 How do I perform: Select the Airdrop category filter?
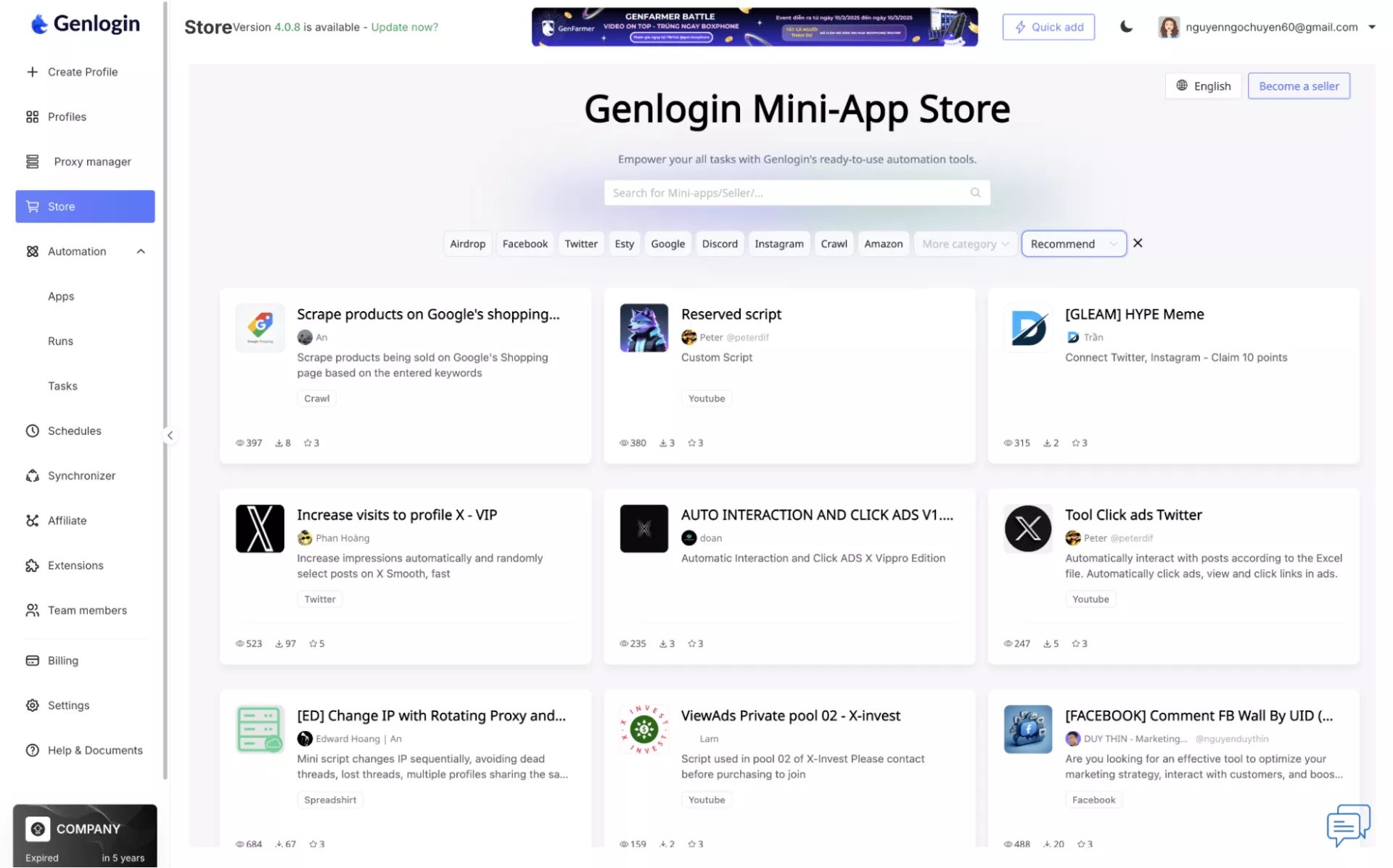coord(467,244)
